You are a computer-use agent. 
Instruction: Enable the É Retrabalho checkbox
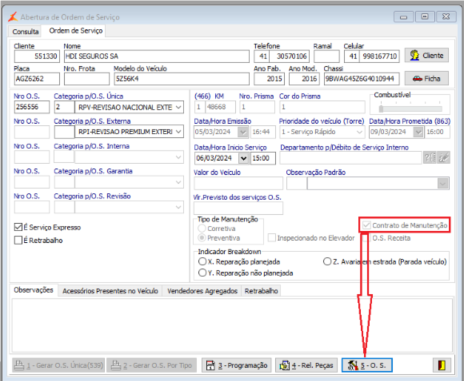pos(18,240)
